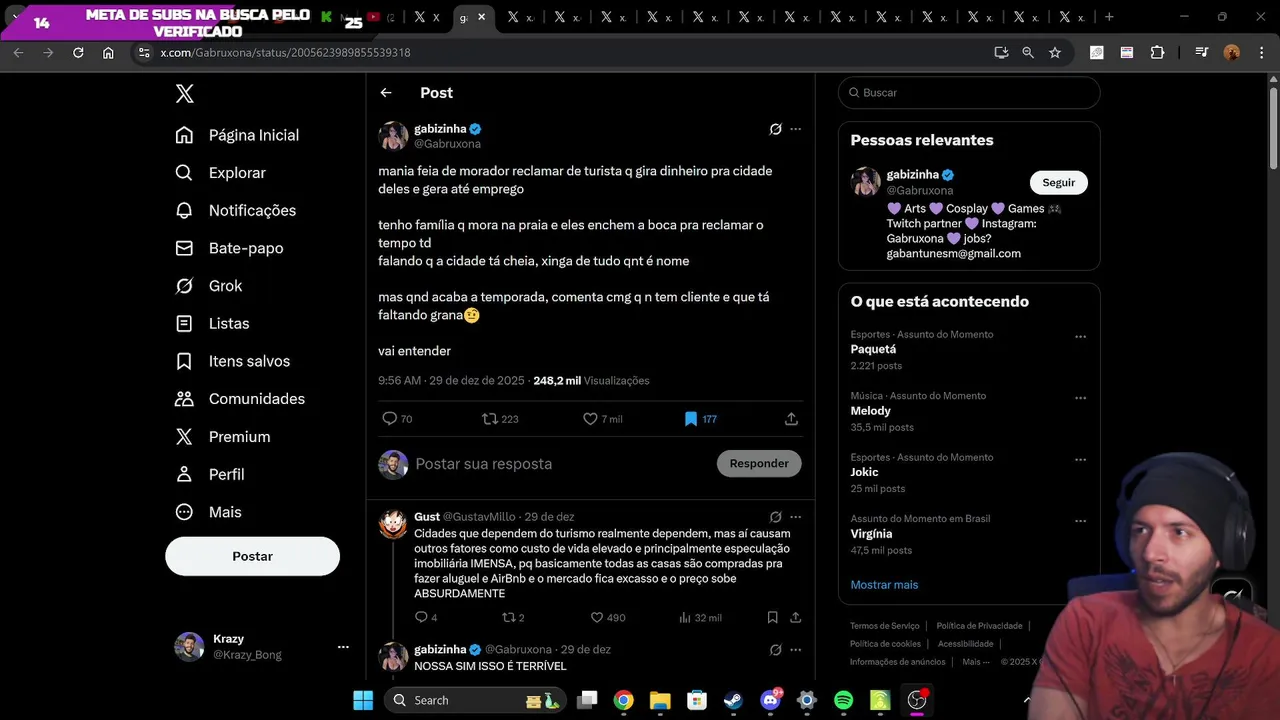Click Mostrar mais trends link

(x=884, y=585)
